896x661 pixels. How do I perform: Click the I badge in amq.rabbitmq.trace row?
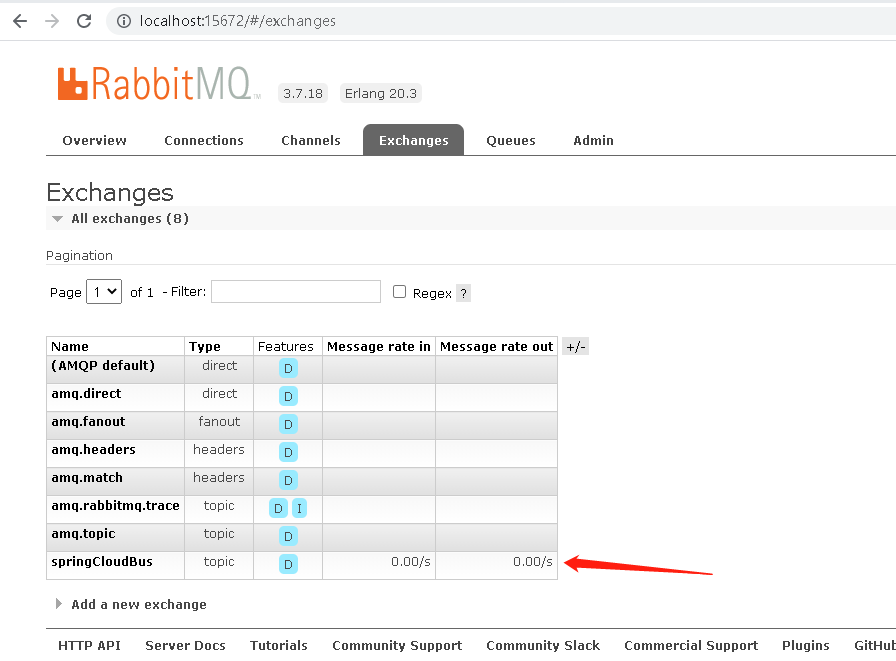tap(299, 508)
